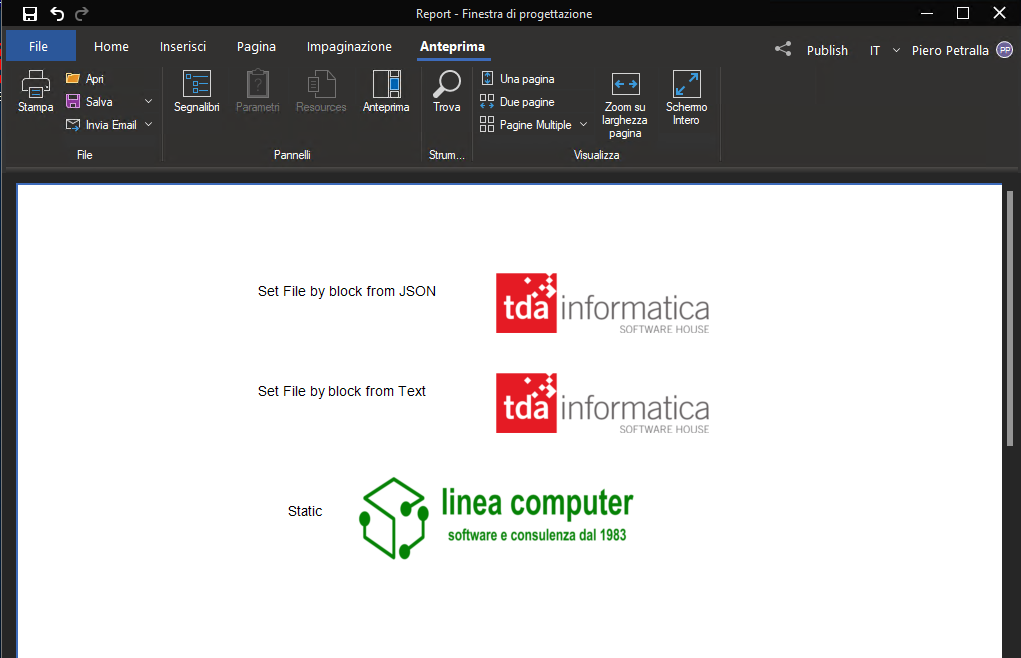The image size is (1021, 658).
Task: Switch to Due pagine view
Action: 518,102
